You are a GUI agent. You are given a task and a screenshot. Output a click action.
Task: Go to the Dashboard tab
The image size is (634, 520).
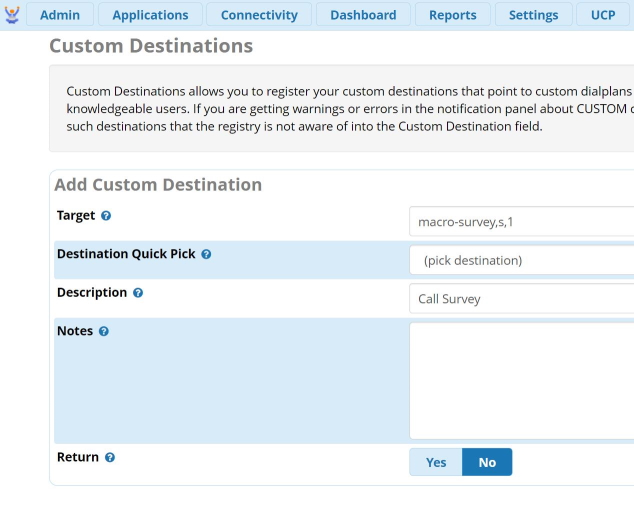tap(363, 15)
